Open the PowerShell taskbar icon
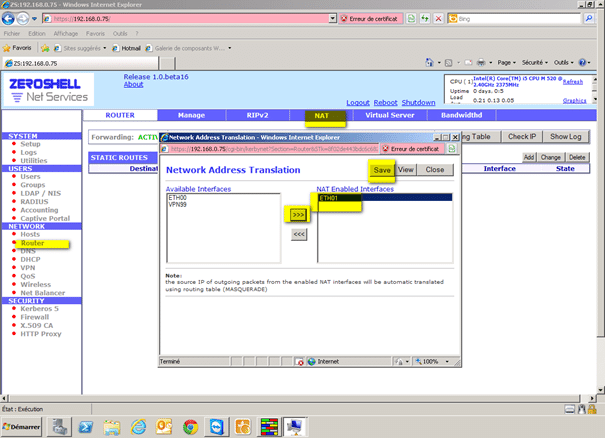 tap(85, 427)
